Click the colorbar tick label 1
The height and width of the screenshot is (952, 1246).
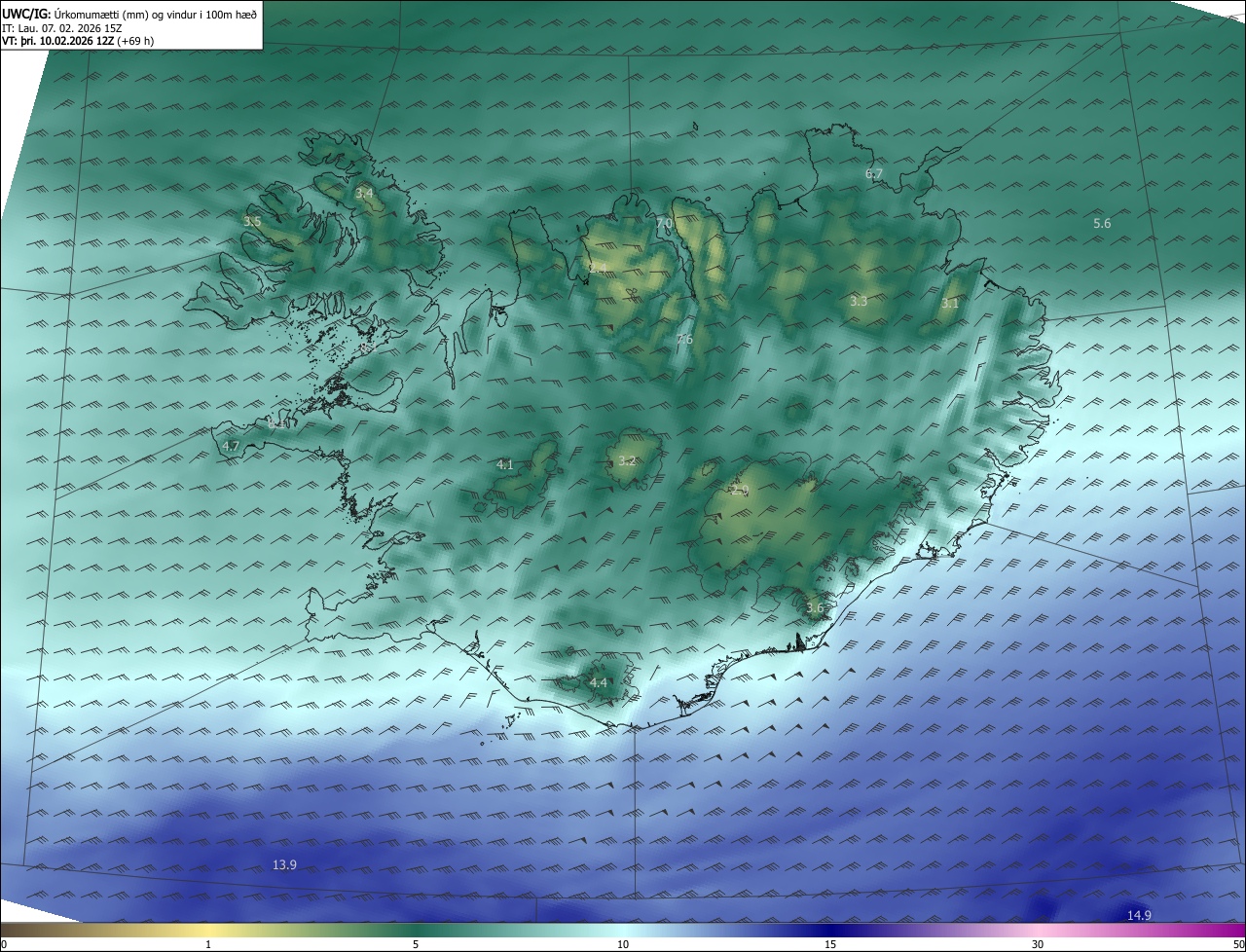[208, 944]
